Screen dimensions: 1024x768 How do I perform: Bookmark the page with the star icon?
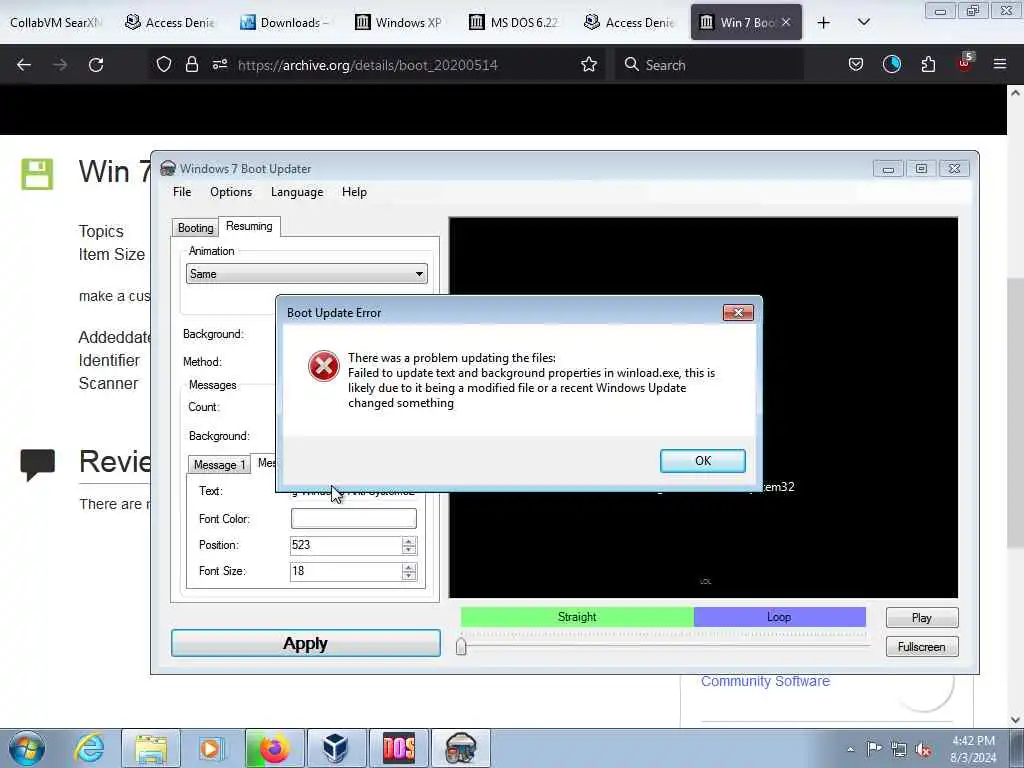point(589,64)
